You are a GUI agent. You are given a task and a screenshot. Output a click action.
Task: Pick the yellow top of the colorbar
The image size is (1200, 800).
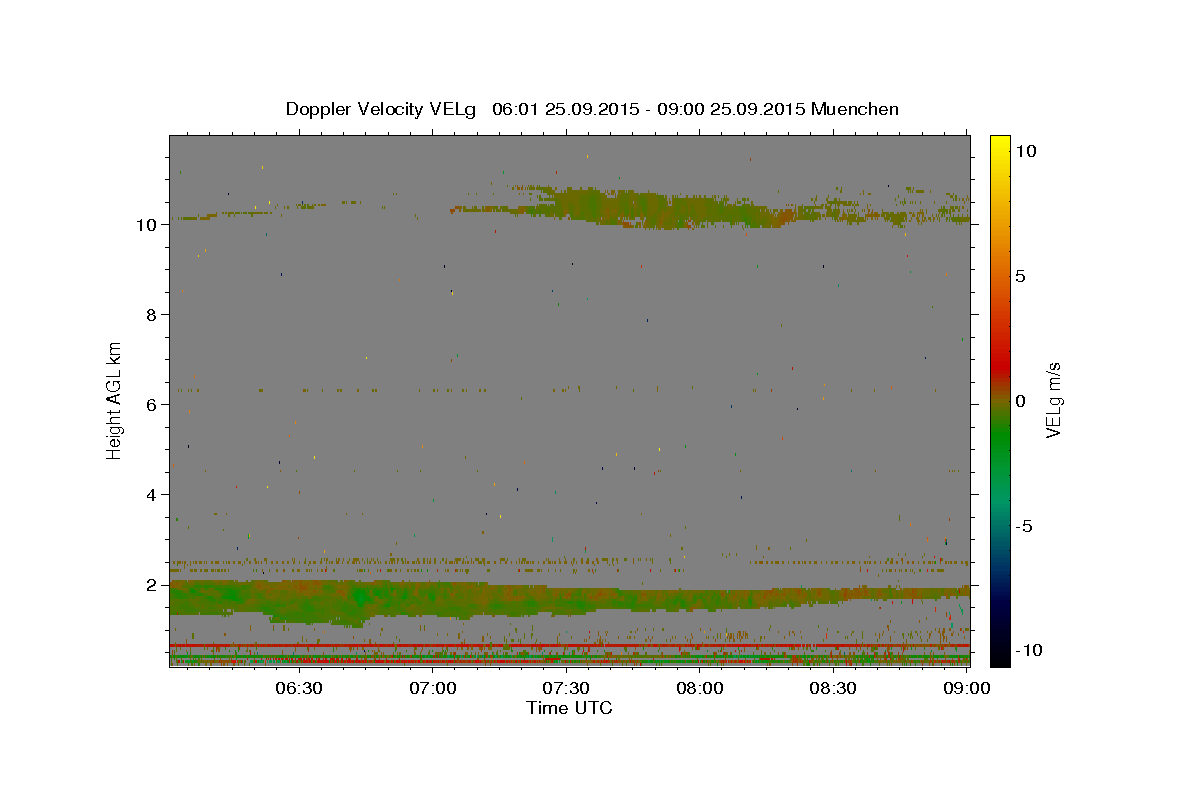pyautogui.click(x=999, y=143)
